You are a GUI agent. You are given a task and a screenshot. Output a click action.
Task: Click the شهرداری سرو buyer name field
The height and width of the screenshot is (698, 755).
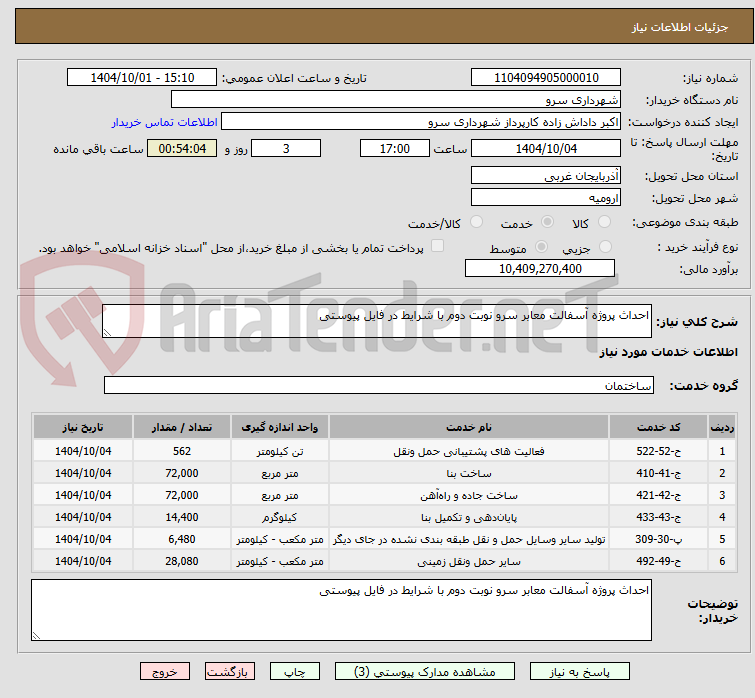click(396, 100)
